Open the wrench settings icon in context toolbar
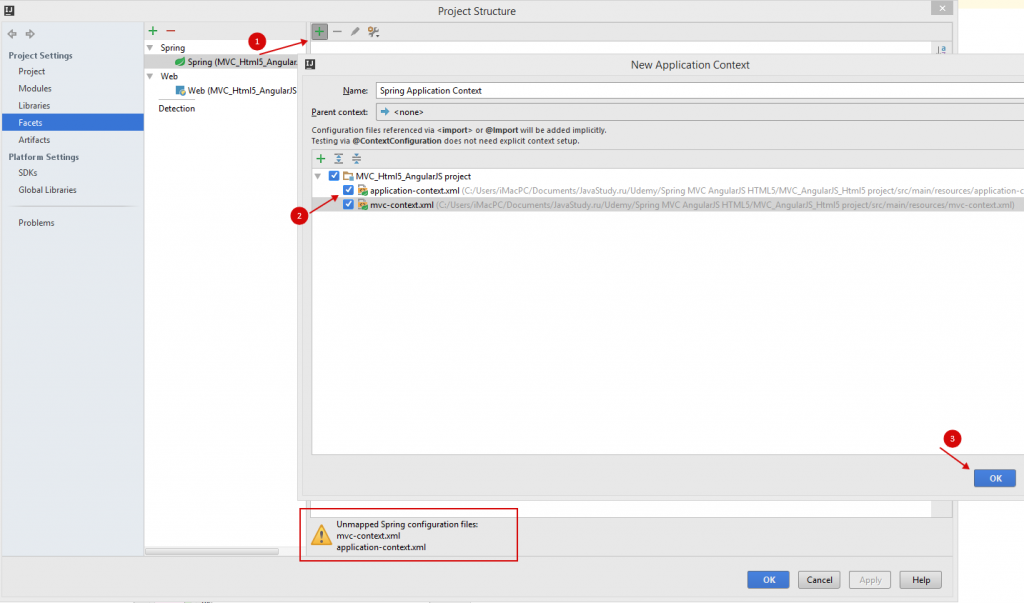The height and width of the screenshot is (603, 1024). 373,32
